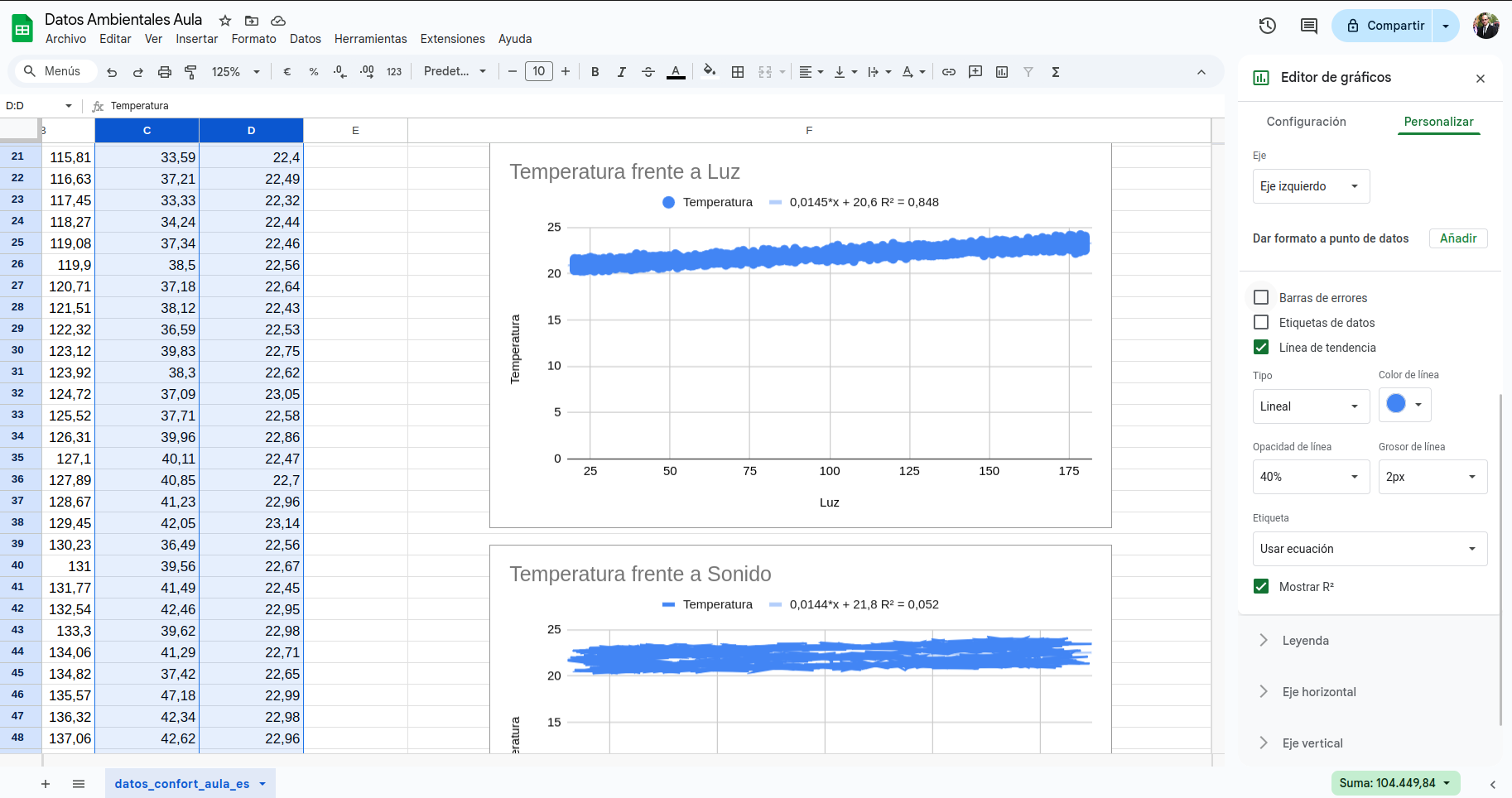This screenshot has width=1512, height=798.
Task: Open the Tipo dropdown showing Lineal
Action: [x=1310, y=406]
